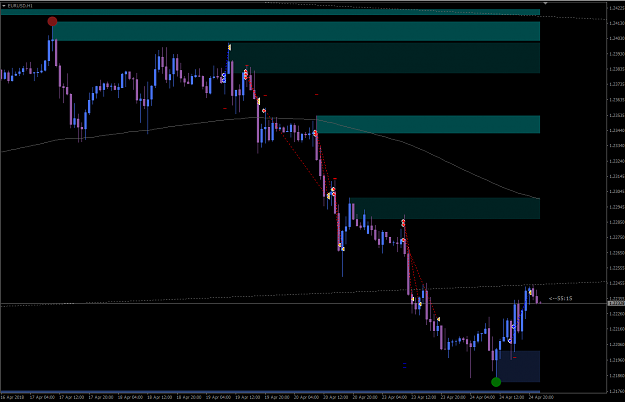Click the 24 Apr 20:00 label on the time axis

541,397
